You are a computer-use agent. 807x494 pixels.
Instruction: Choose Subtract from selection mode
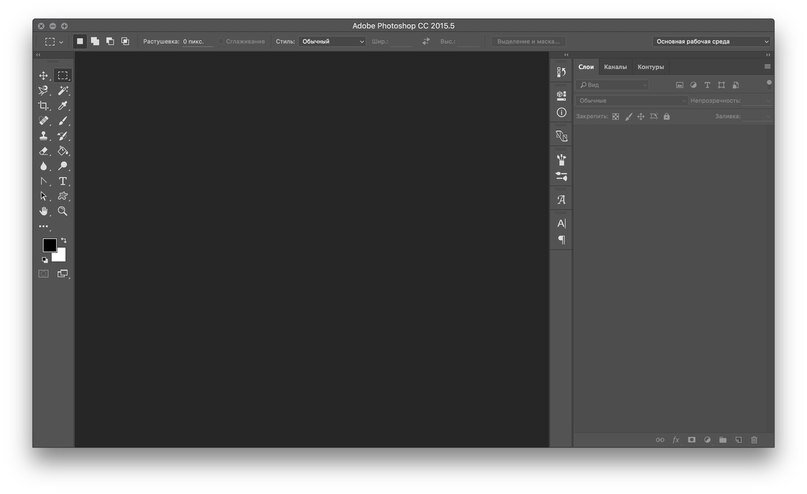110,41
